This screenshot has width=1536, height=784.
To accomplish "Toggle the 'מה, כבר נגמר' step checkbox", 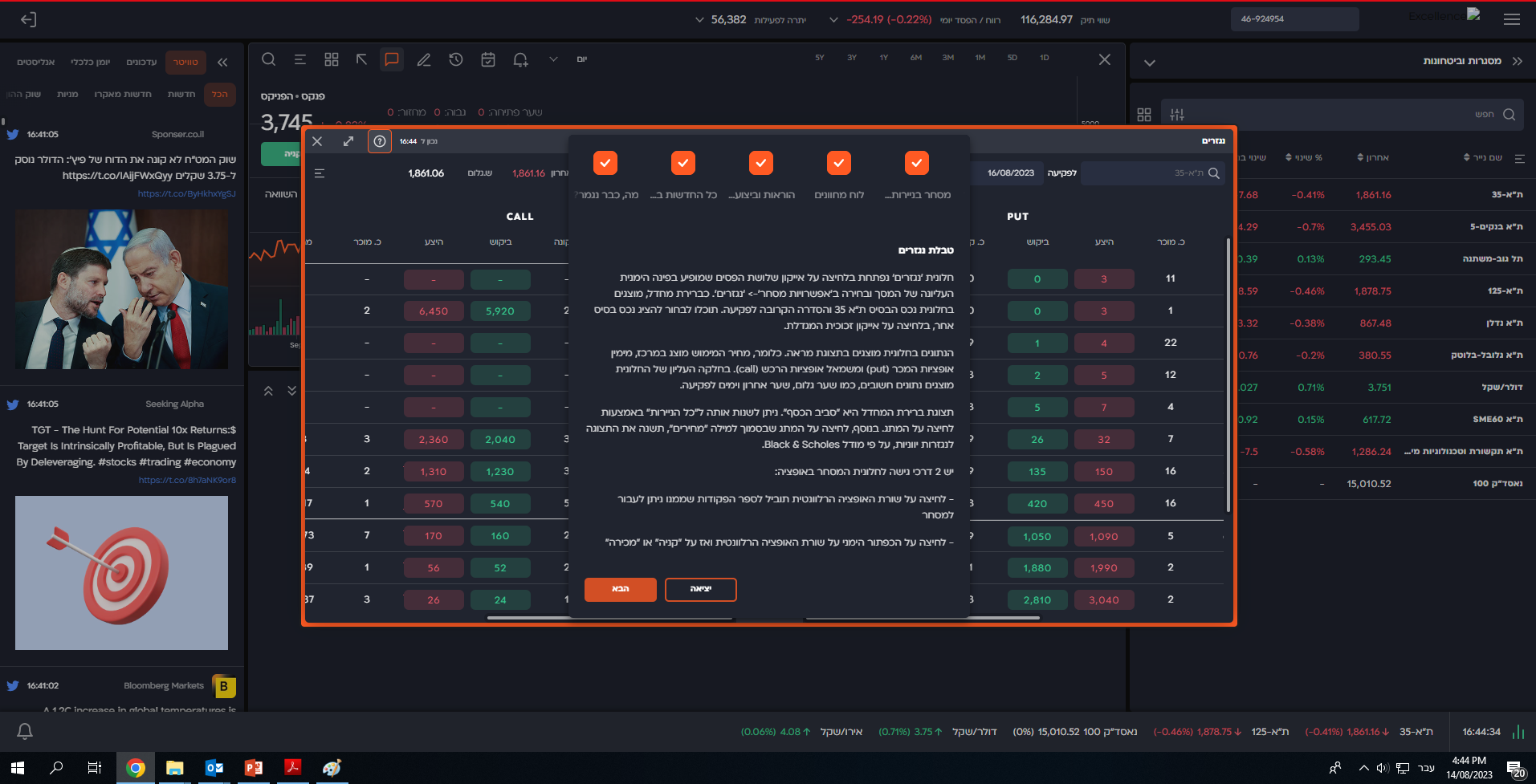I will (605, 163).
